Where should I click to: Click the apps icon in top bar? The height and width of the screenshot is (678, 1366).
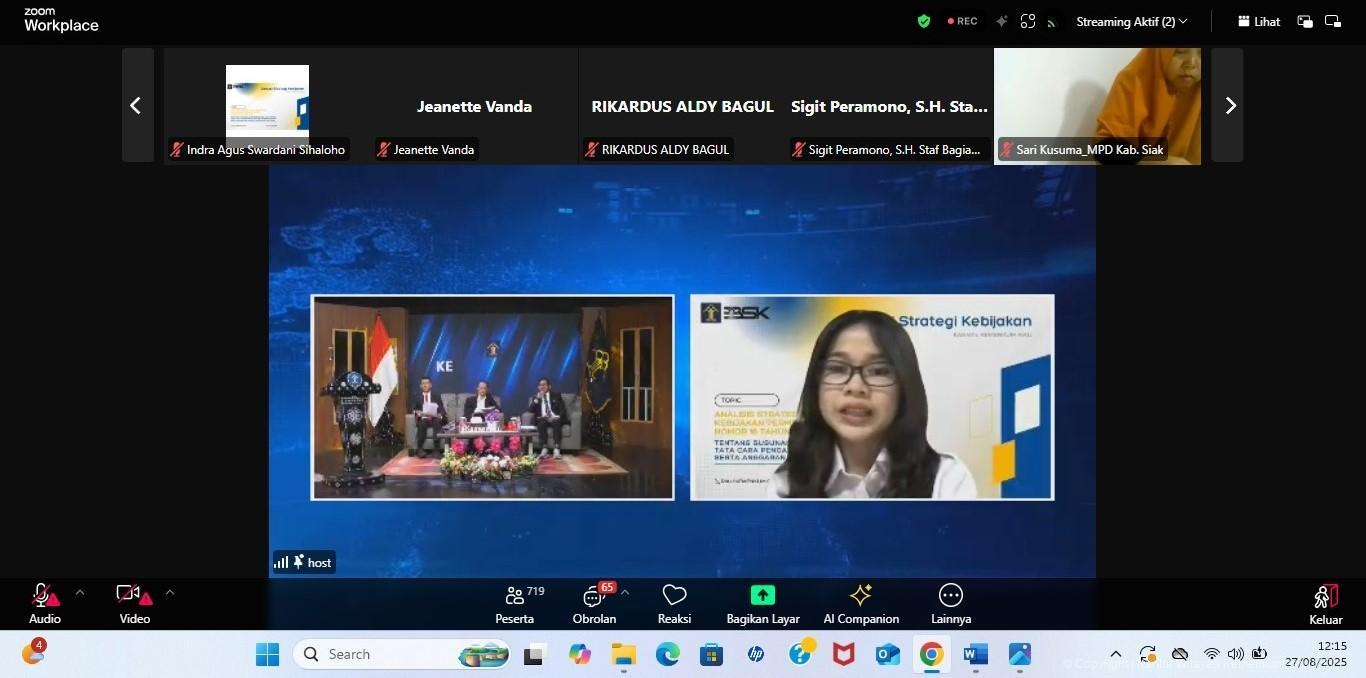pos(1028,21)
